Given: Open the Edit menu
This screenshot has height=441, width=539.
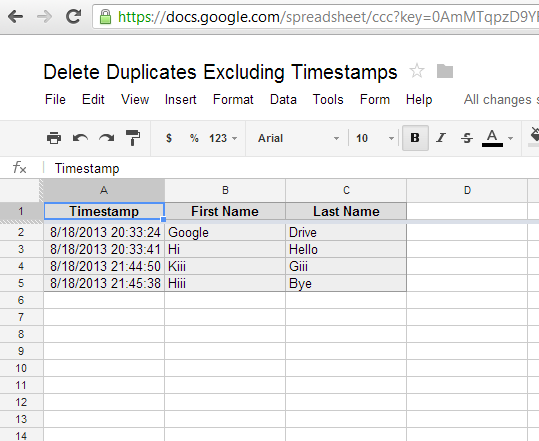Looking at the screenshot, I should click(93, 100).
